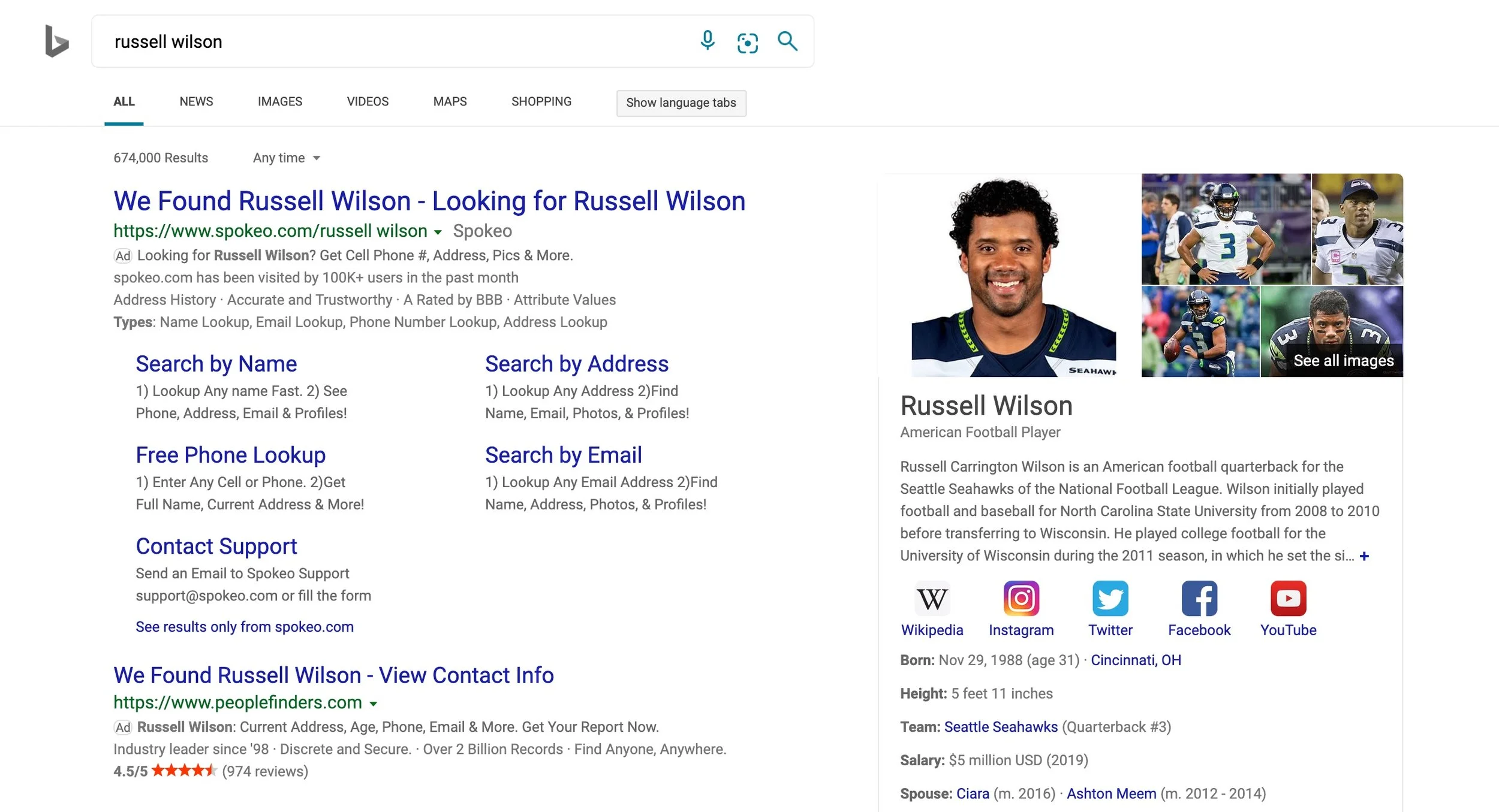Click Show language tabs button

[x=681, y=103]
